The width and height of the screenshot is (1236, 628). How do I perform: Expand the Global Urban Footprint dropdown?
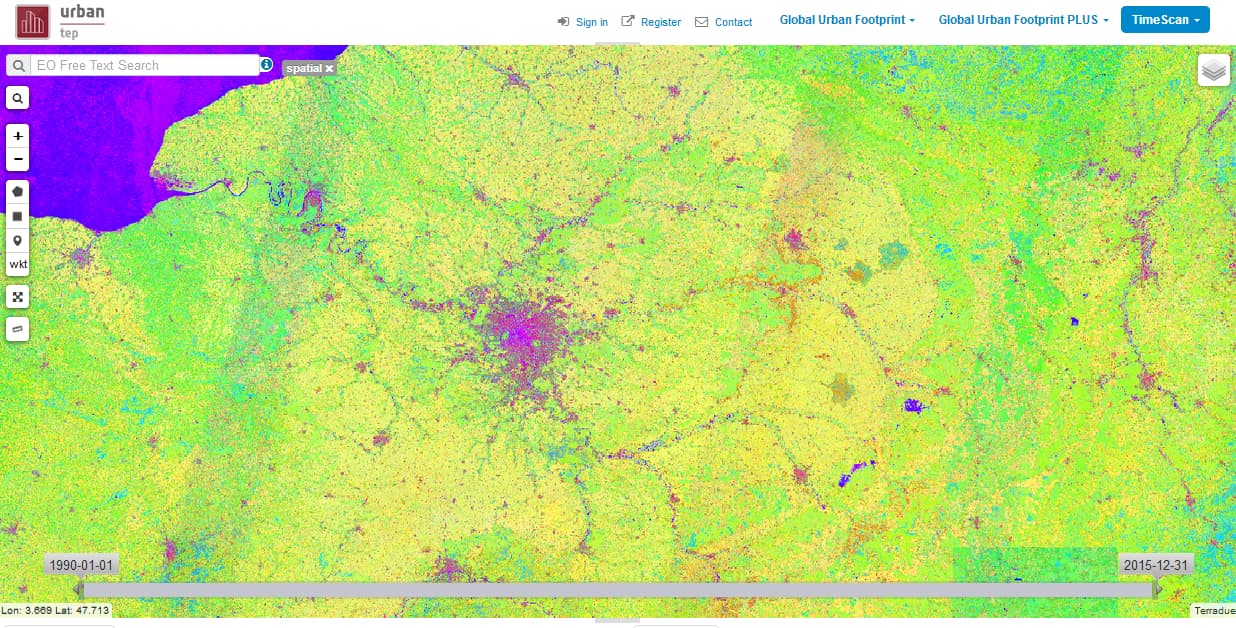click(847, 20)
